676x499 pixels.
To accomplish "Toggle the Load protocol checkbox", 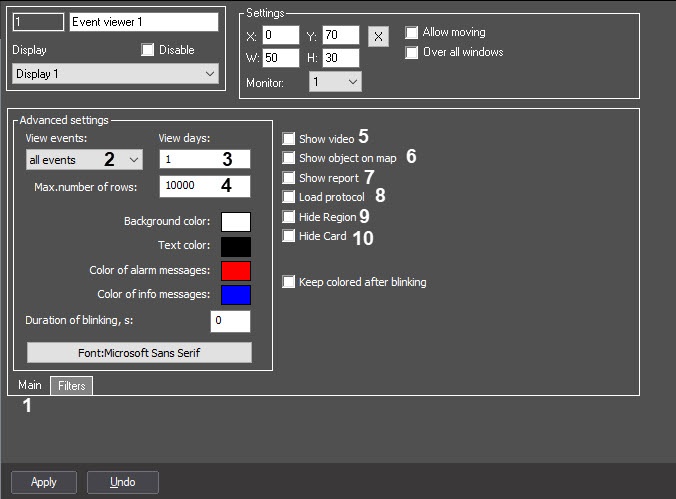I will coord(288,197).
